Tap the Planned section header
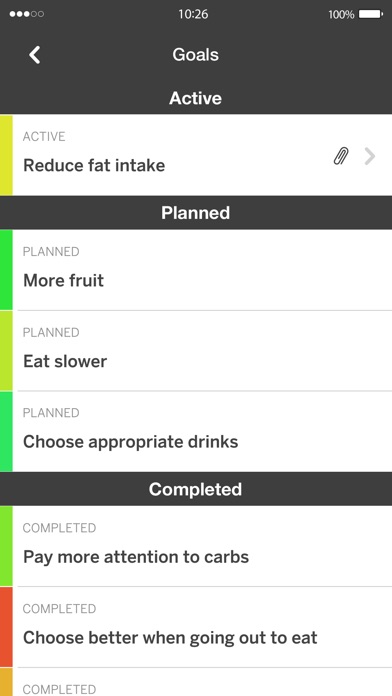Image resolution: width=392 pixels, height=696 pixels. 196,213
